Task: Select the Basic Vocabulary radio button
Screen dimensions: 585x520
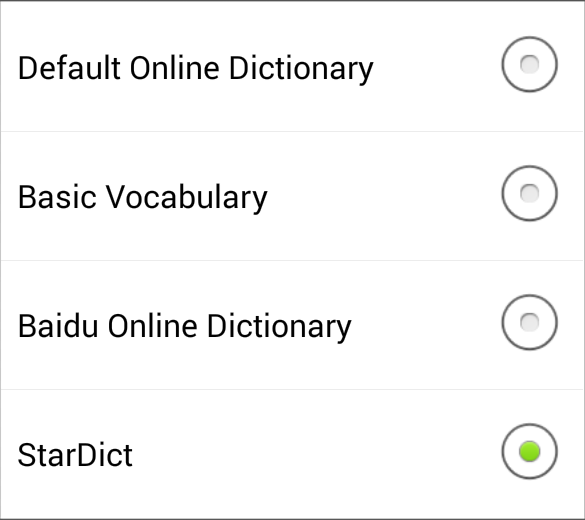Action: (529, 193)
